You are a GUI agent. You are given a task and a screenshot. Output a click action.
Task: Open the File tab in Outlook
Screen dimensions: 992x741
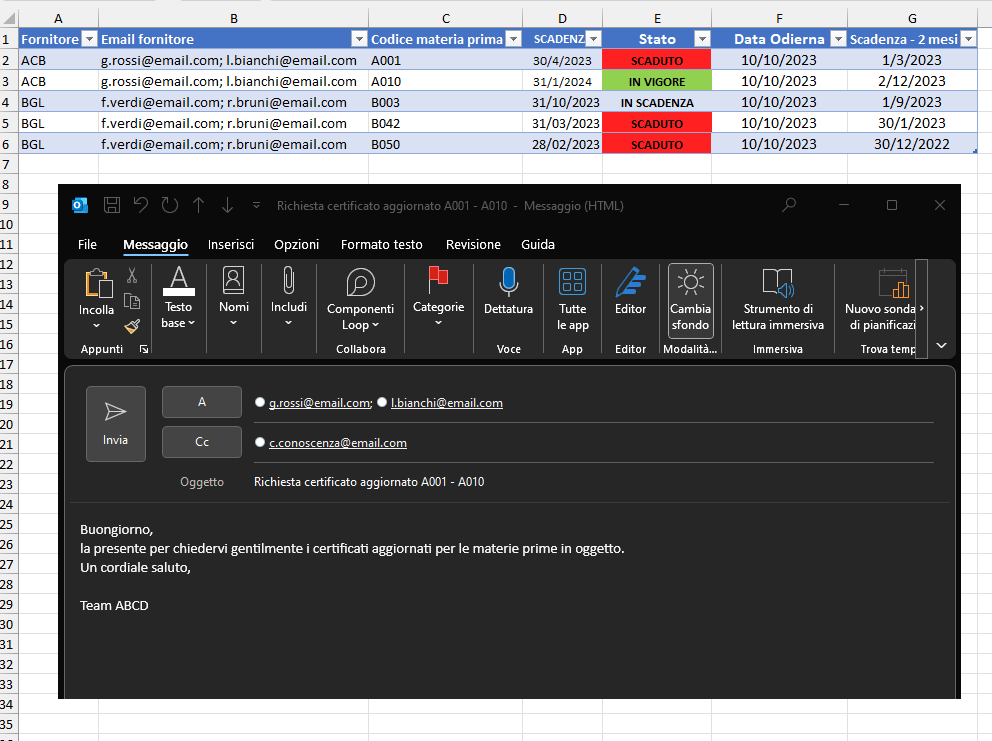coord(87,244)
